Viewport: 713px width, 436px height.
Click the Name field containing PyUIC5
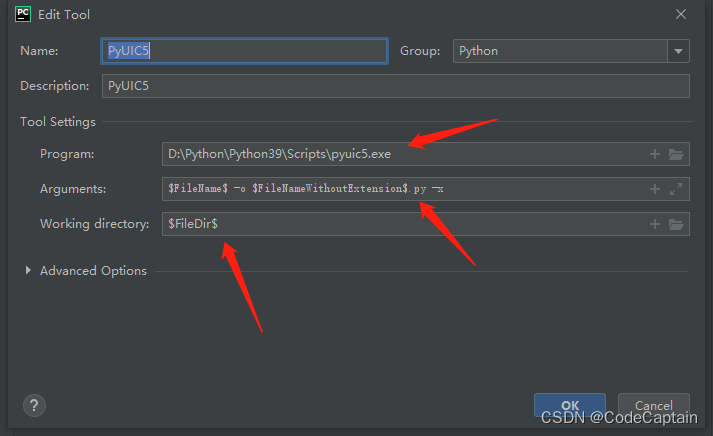tap(244, 51)
